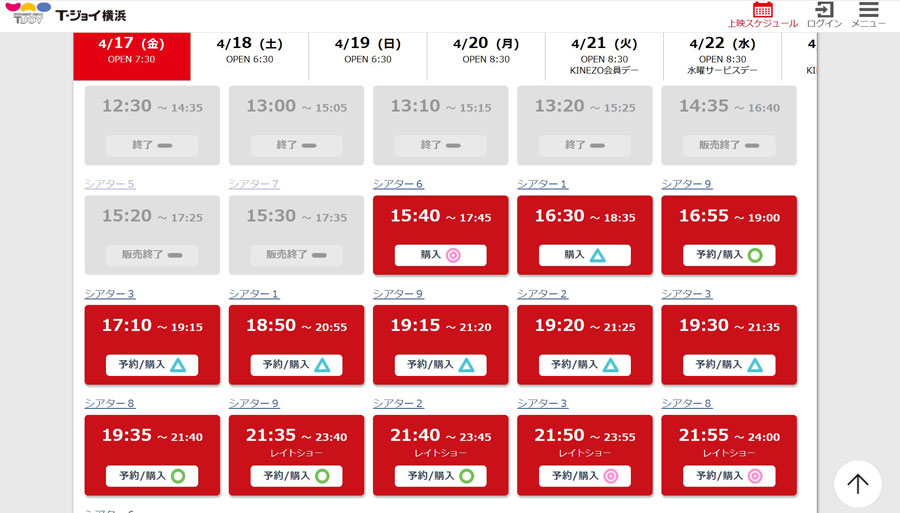Select the 4/18 (土) date tab
Screen dimensions: 900x513
(x=250, y=50)
